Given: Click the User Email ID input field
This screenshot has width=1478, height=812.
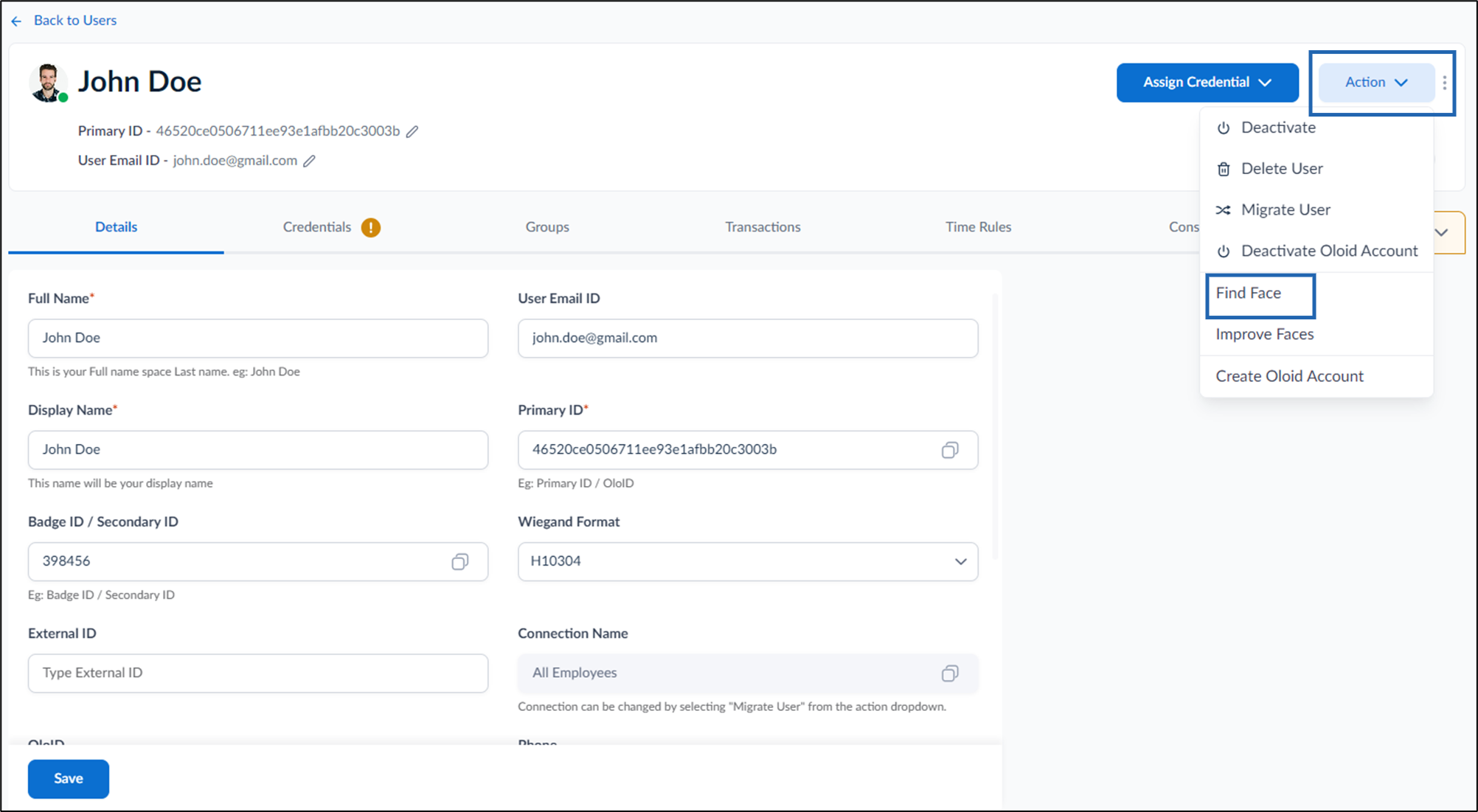Looking at the screenshot, I should [748, 339].
